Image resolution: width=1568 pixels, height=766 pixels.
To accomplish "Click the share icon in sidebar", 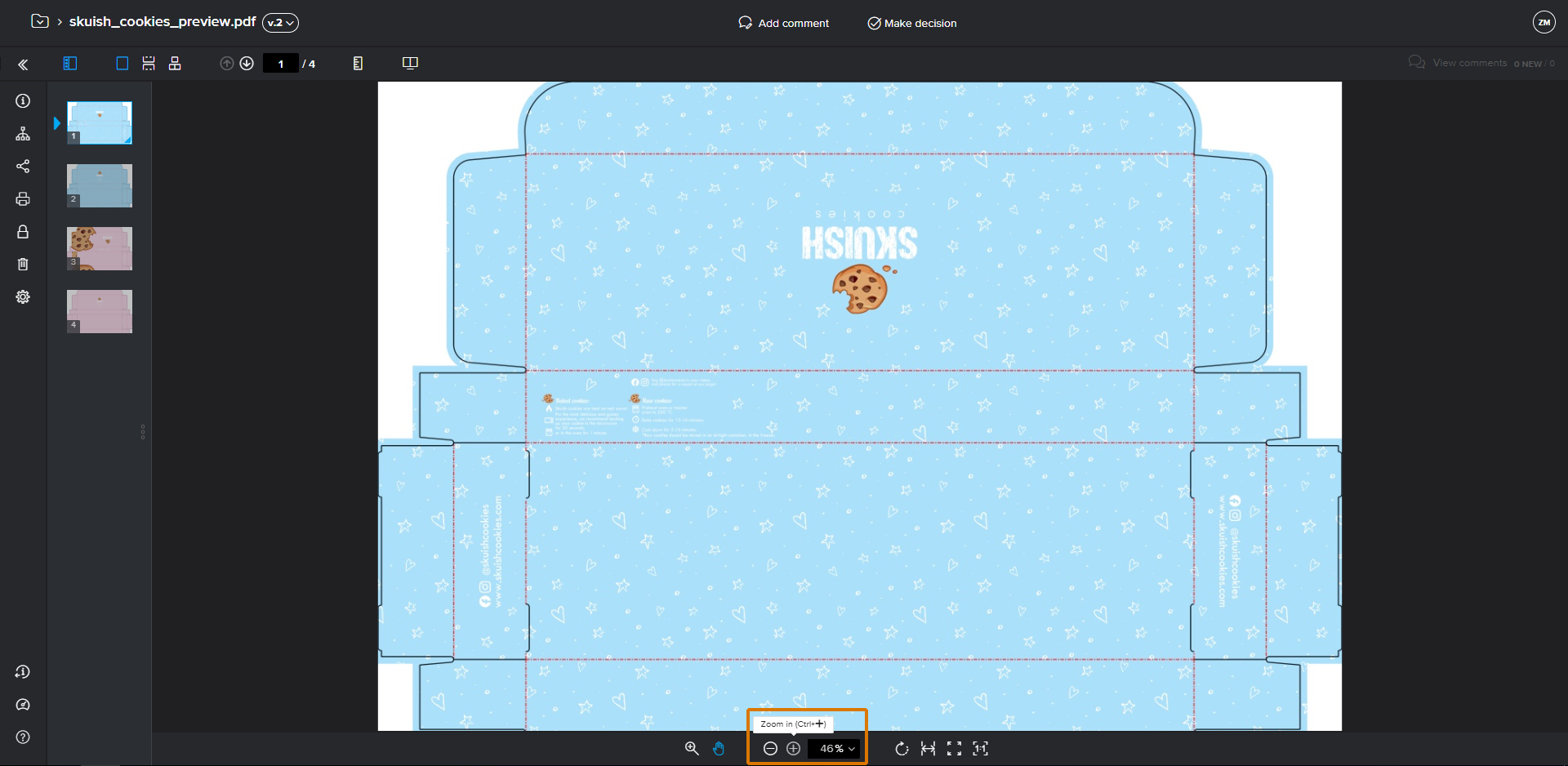I will click(23, 167).
